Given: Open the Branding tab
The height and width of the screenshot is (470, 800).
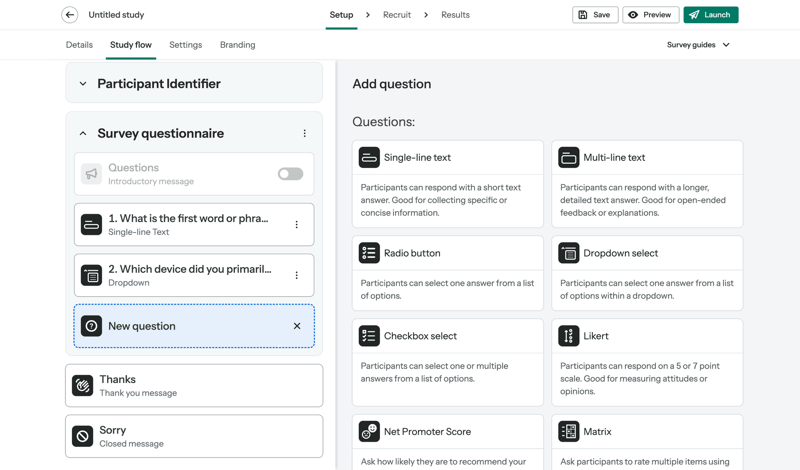Looking at the screenshot, I should (x=237, y=45).
